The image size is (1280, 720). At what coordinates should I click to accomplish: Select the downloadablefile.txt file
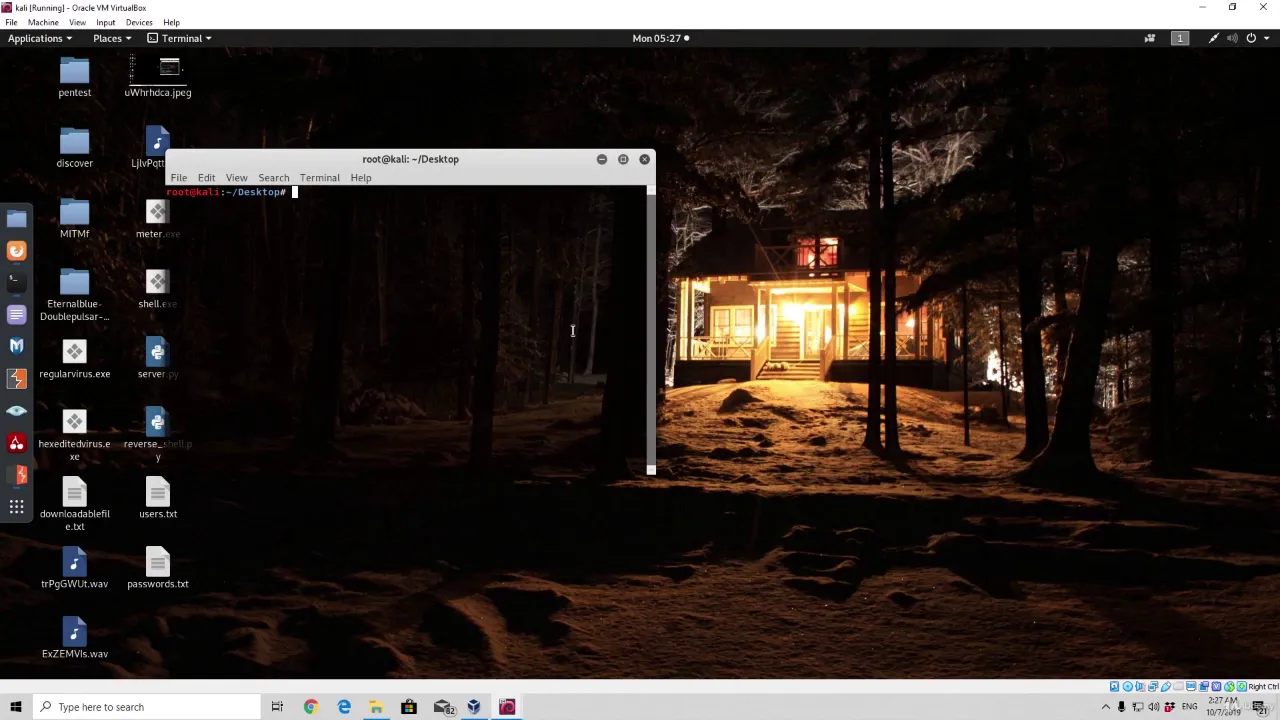pos(74,505)
